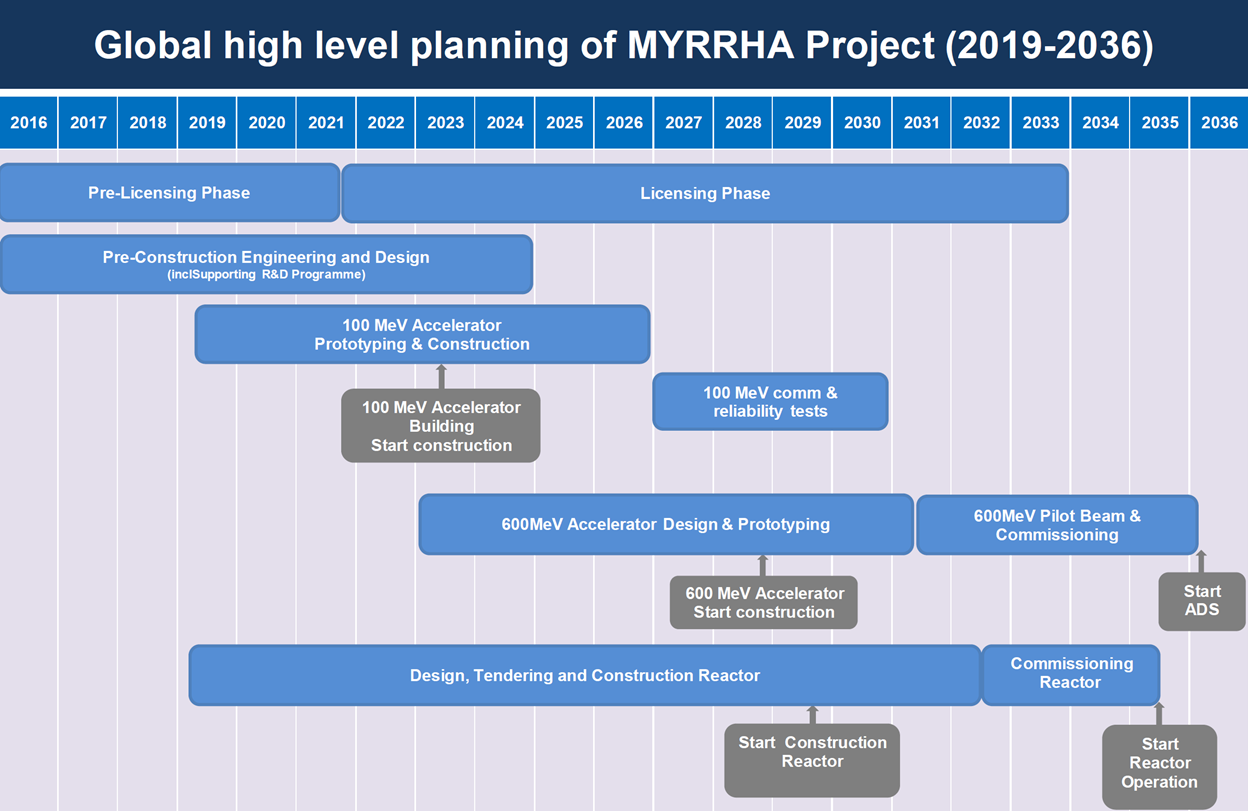Screen dimensions: 1248x811
Task: Click 600MeV Pilot Beam & Commissioning bar
Action: click(x=1057, y=524)
